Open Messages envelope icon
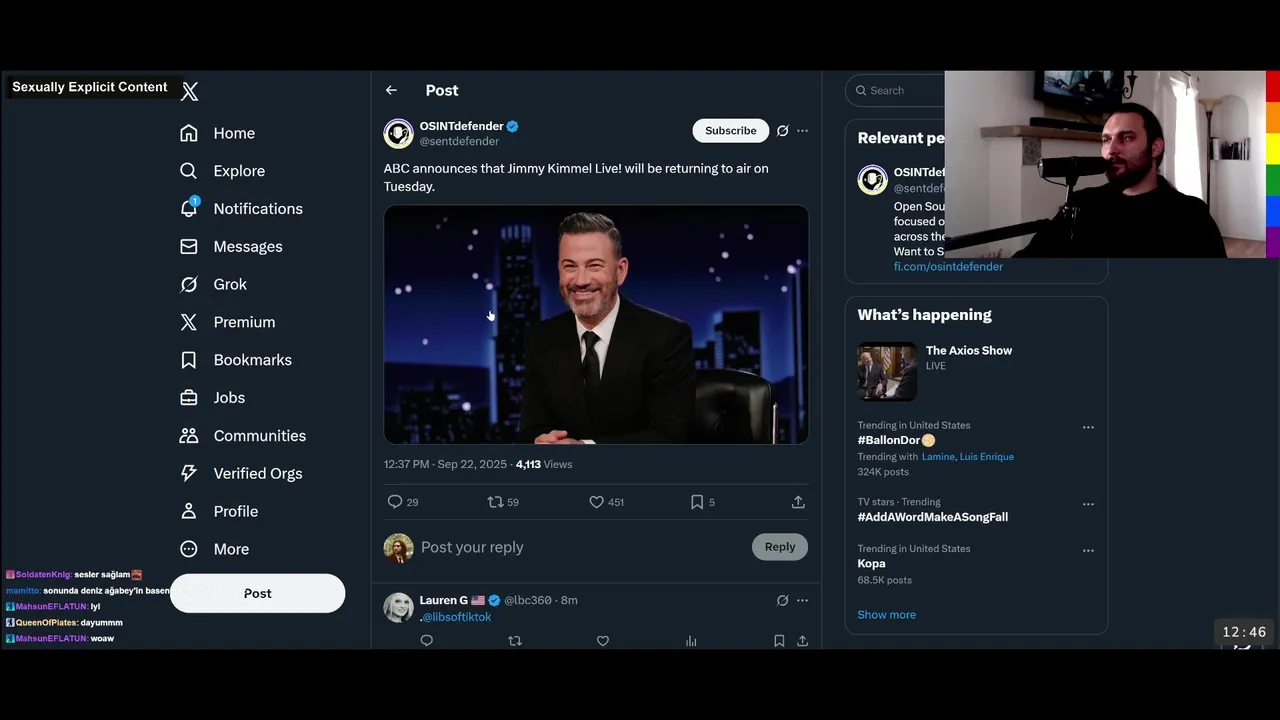This screenshot has width=1280, height=720. (x=188, y=246)
